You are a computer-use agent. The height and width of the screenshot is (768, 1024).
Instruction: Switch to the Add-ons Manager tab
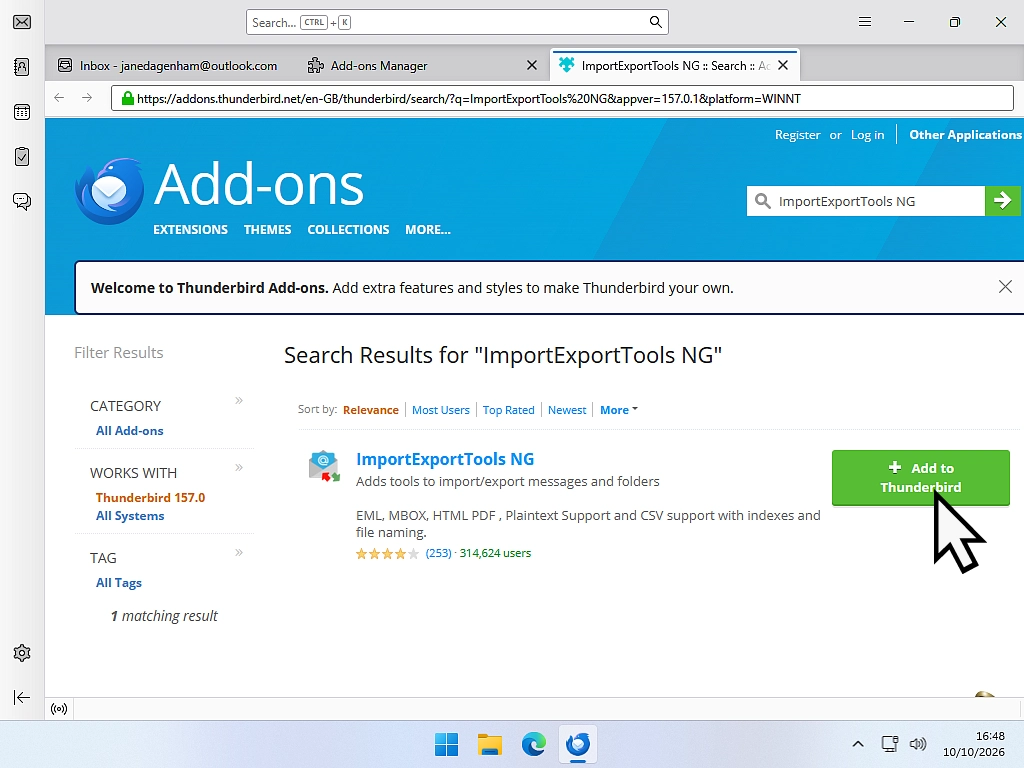(379, 65)
